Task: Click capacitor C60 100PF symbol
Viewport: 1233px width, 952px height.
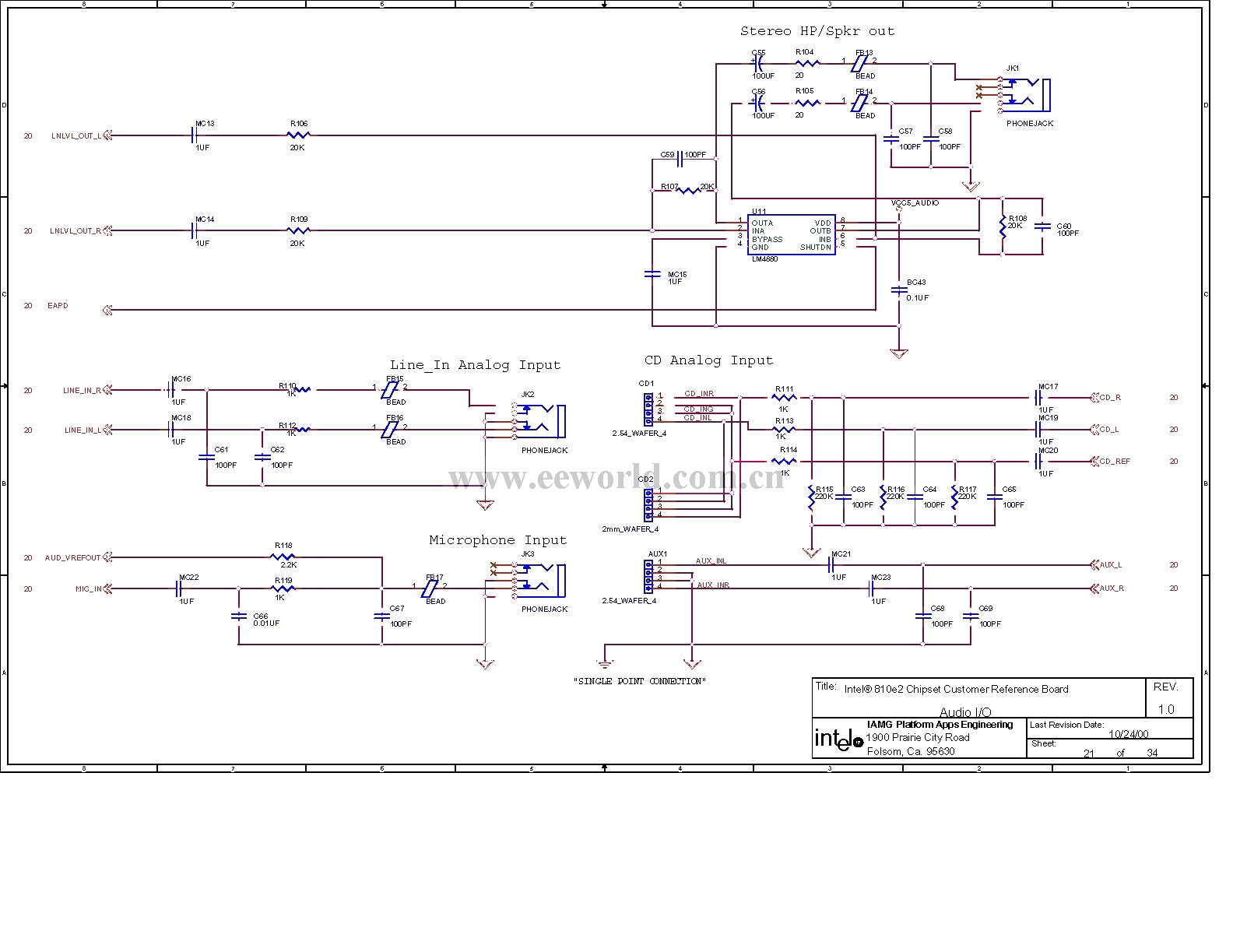Action: 1043,226
